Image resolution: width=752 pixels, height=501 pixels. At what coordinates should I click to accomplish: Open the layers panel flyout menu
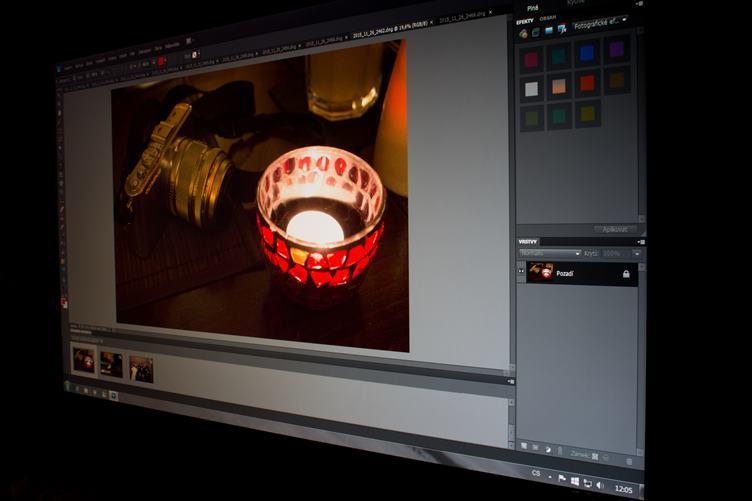(641, 242)
